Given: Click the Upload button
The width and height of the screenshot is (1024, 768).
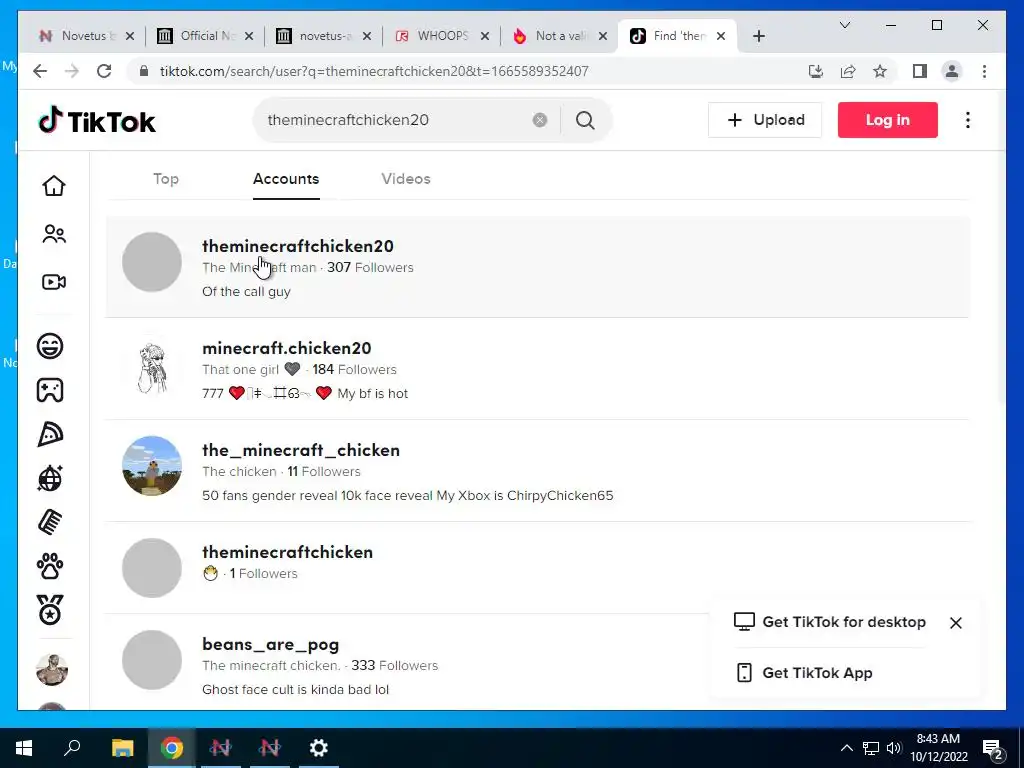Looking at the screenshot, I should coord(765,120).
